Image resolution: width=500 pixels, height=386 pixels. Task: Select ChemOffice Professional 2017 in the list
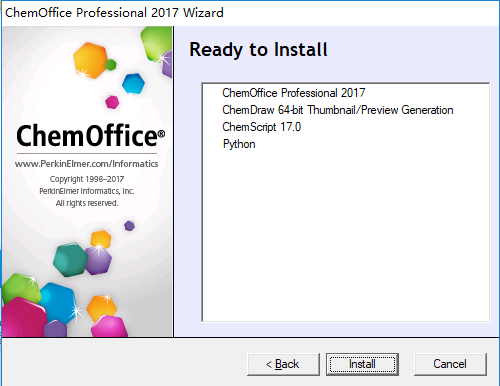tap(294, 93)
